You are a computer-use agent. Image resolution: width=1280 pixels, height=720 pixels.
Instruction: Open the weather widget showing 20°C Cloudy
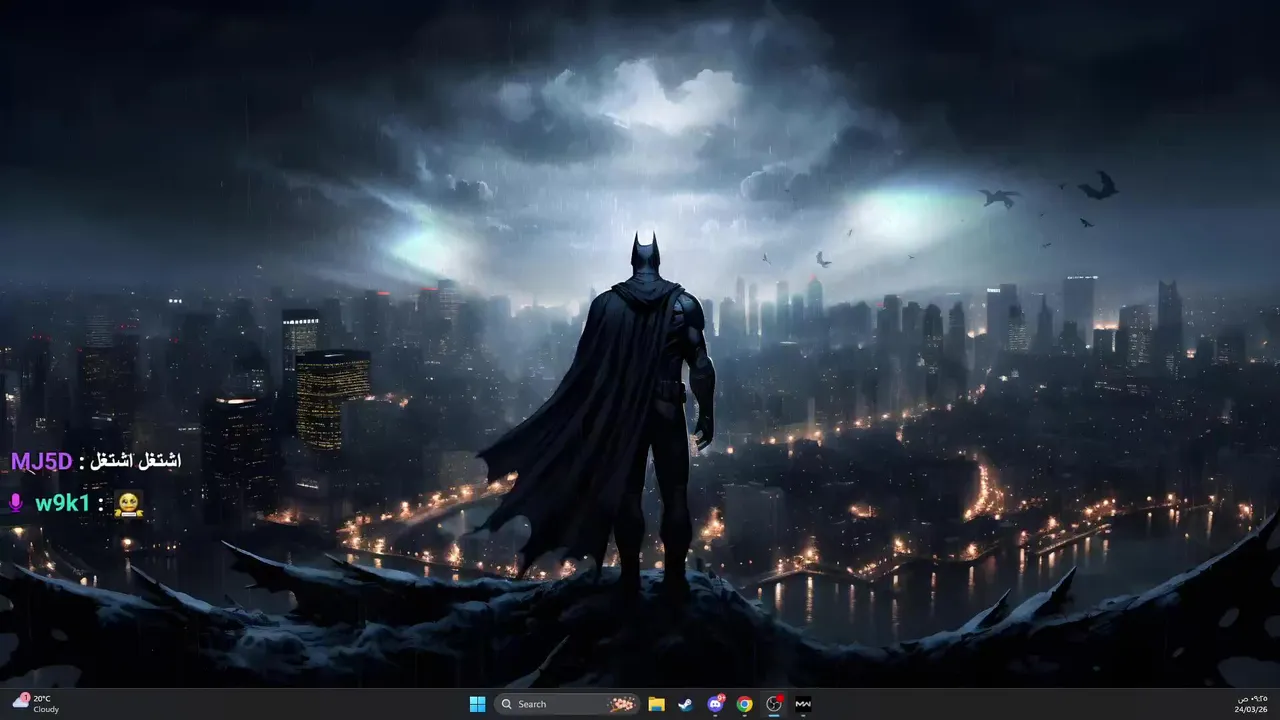[36, 704]
